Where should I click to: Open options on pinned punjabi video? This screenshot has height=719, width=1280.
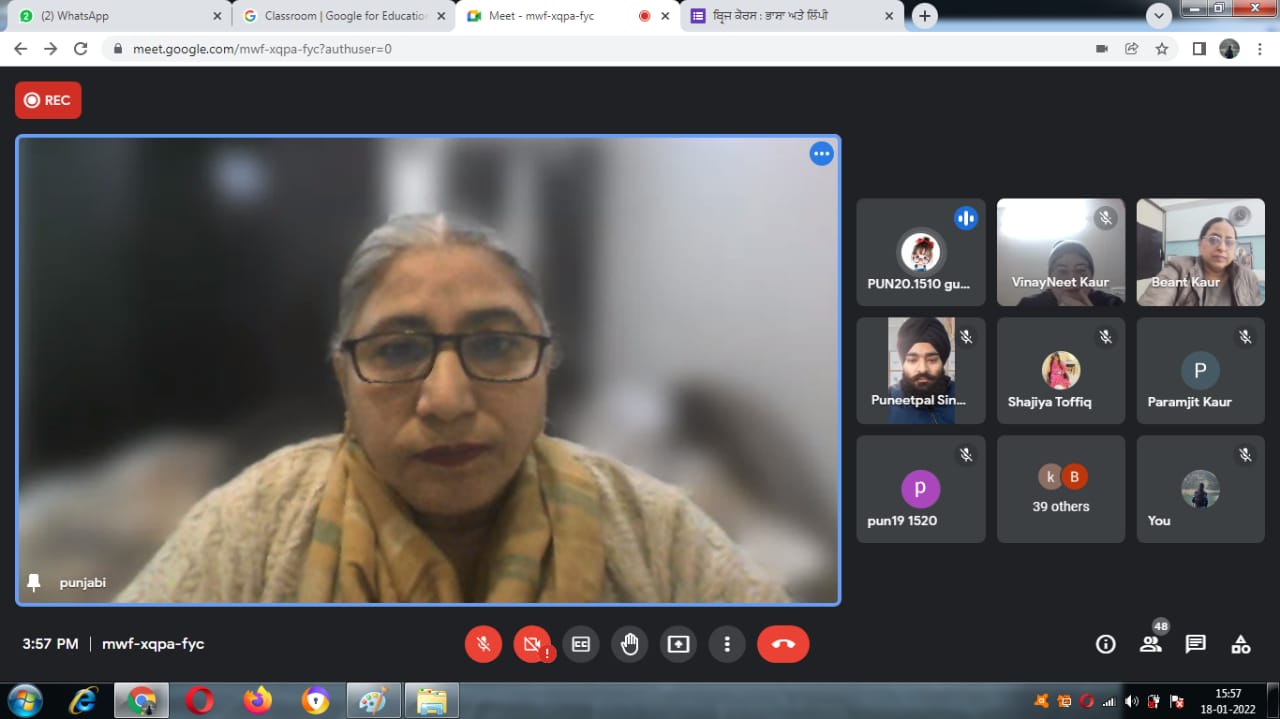tap(821, 154)
